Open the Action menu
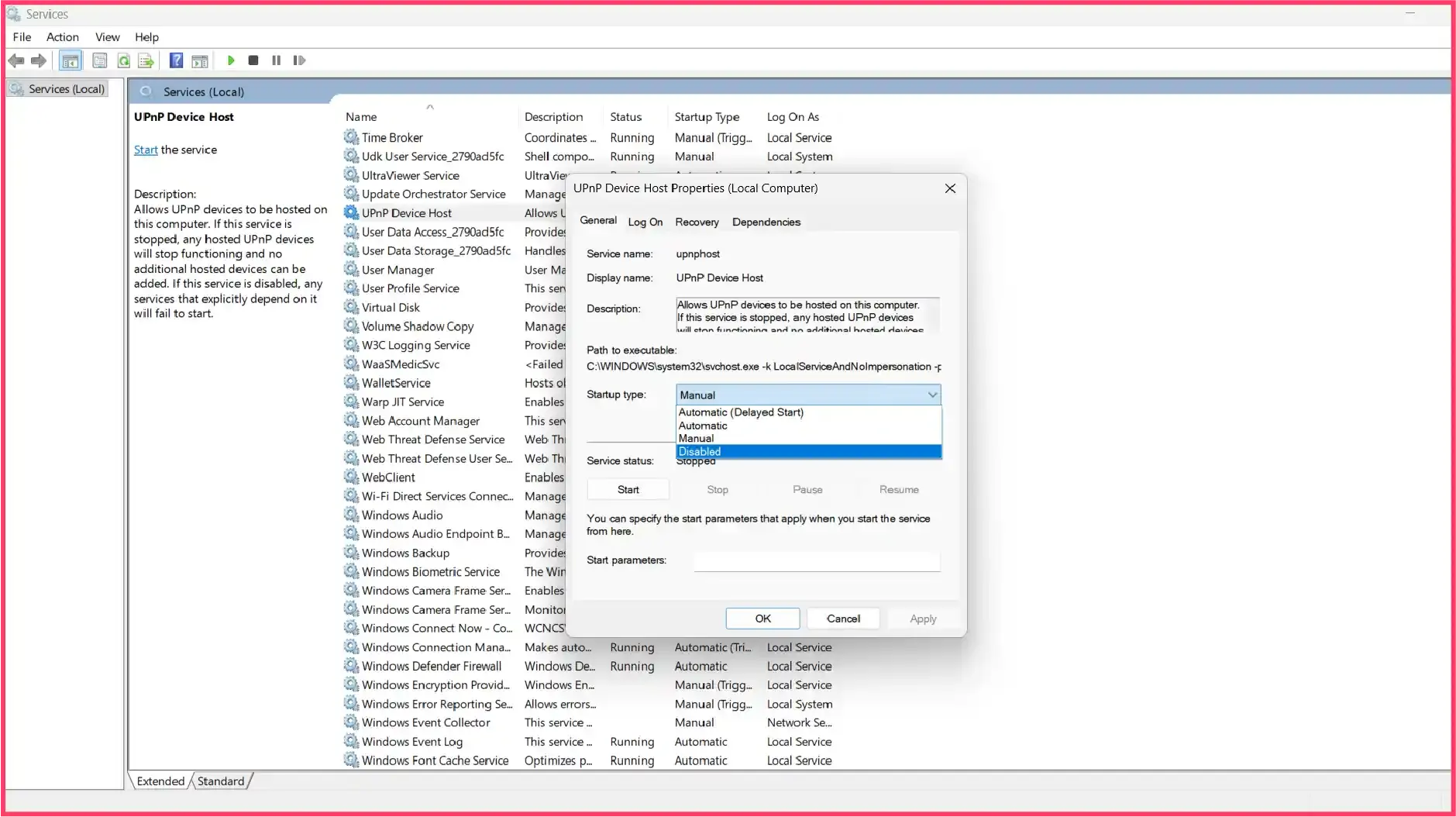 click(x=62, y=36)
